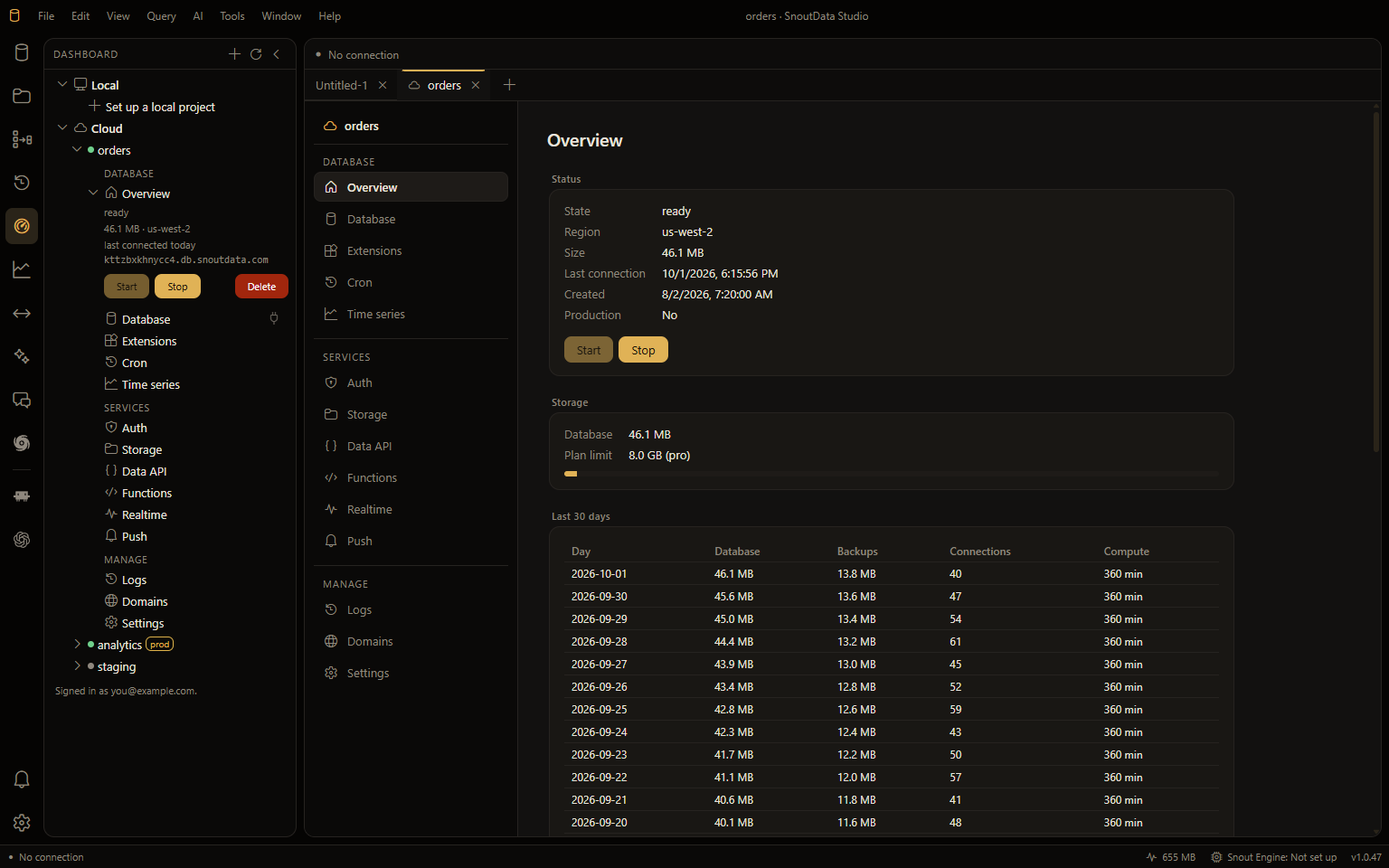Open Realtime in inner navigation
This screenshot has width=1389, height=868.
(x=411, y=509)
